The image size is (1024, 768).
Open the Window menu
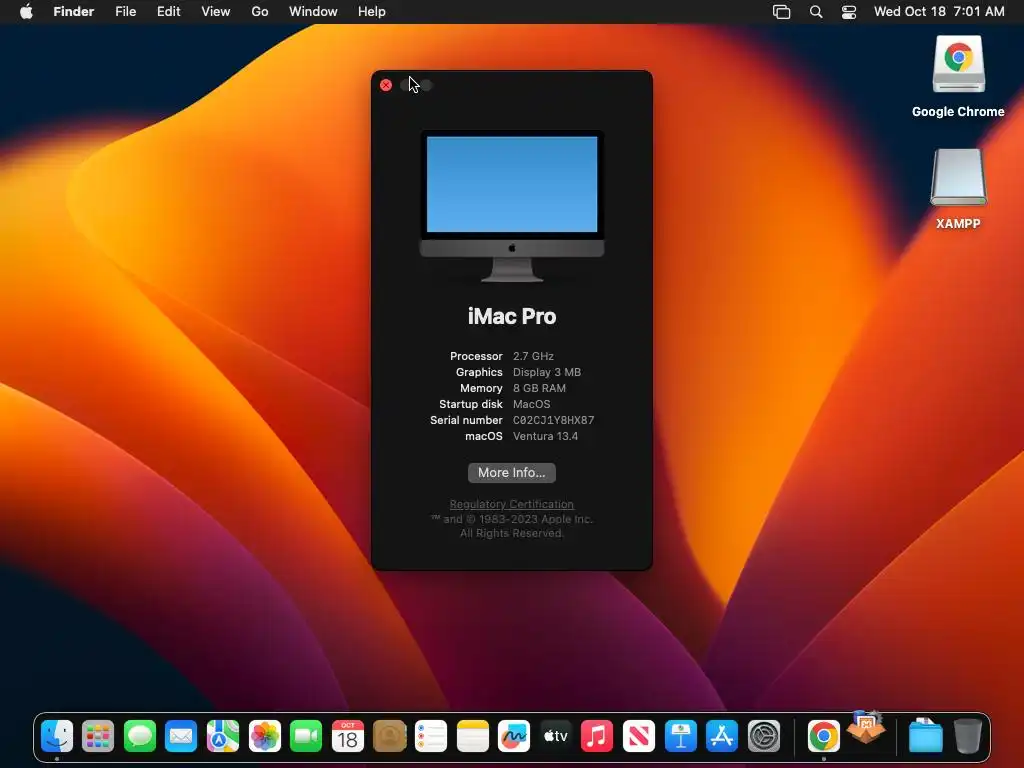[313, 12]
